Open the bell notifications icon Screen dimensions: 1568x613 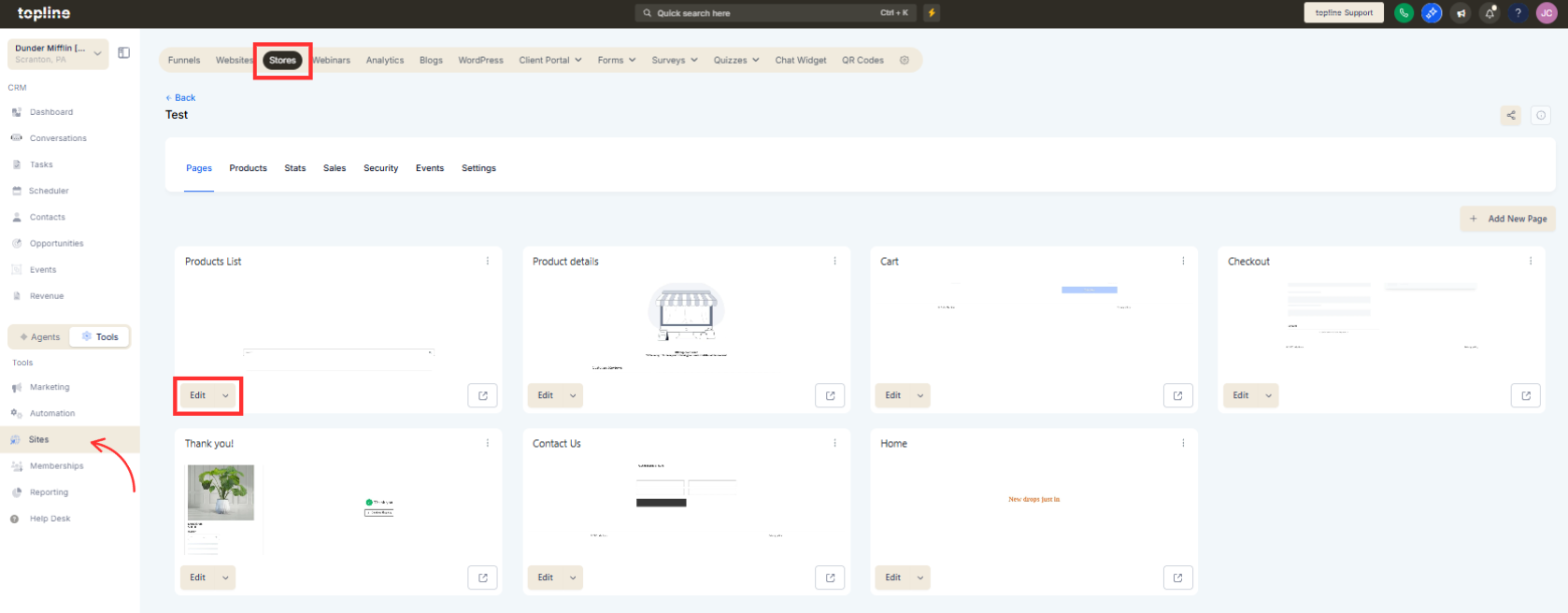click(1490, 13)
